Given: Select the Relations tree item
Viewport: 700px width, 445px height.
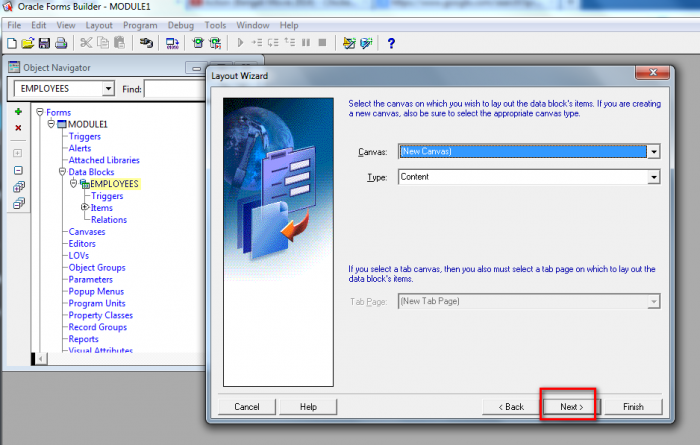Looking at the screenshot, I should 109,220.
